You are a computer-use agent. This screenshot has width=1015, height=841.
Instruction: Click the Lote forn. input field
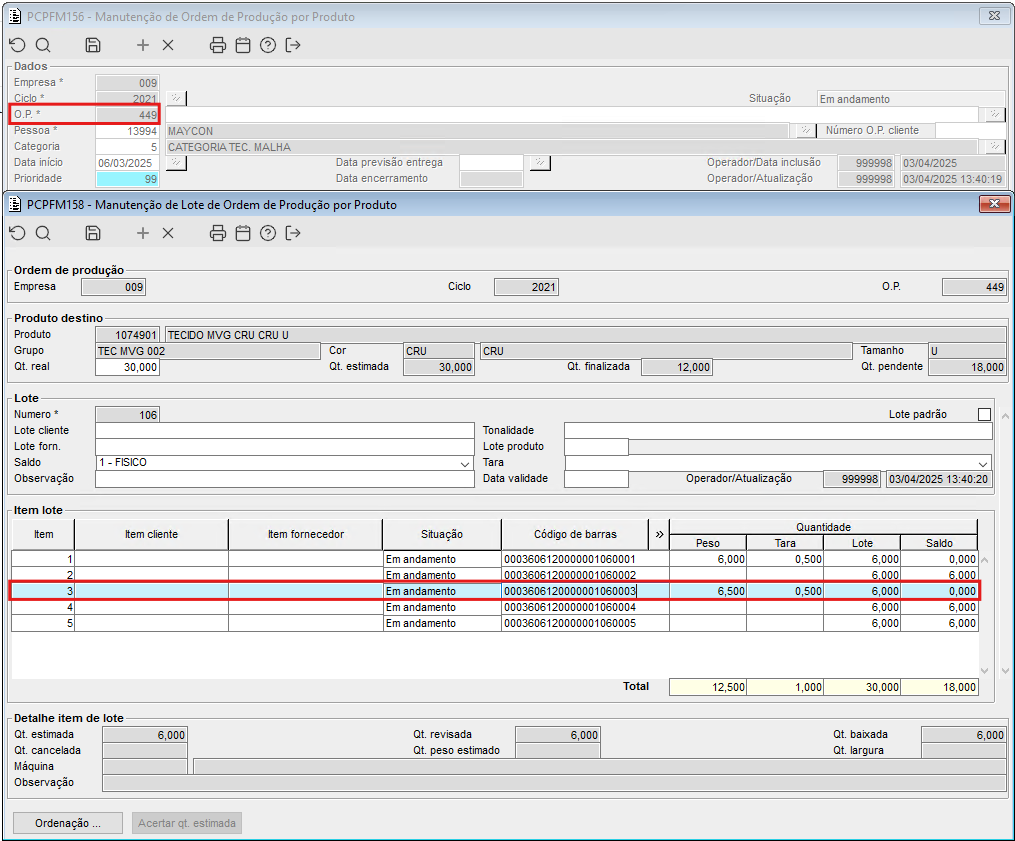click(x=285, y=447)
